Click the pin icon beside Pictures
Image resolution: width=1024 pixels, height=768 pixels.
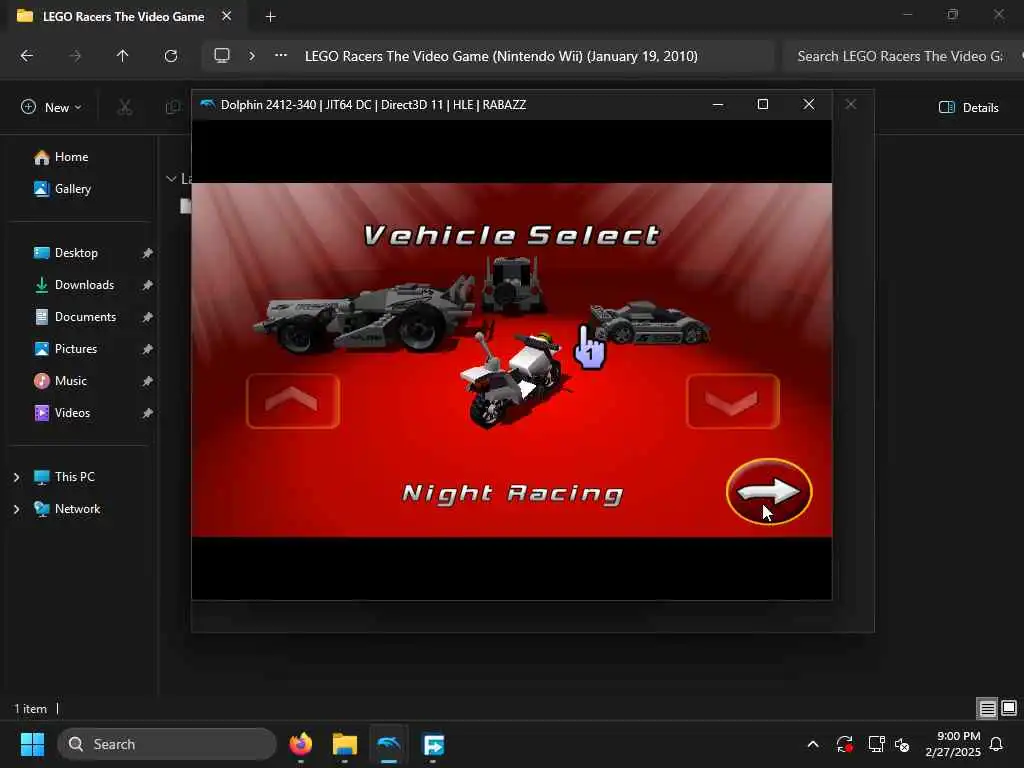click(148, 349)
